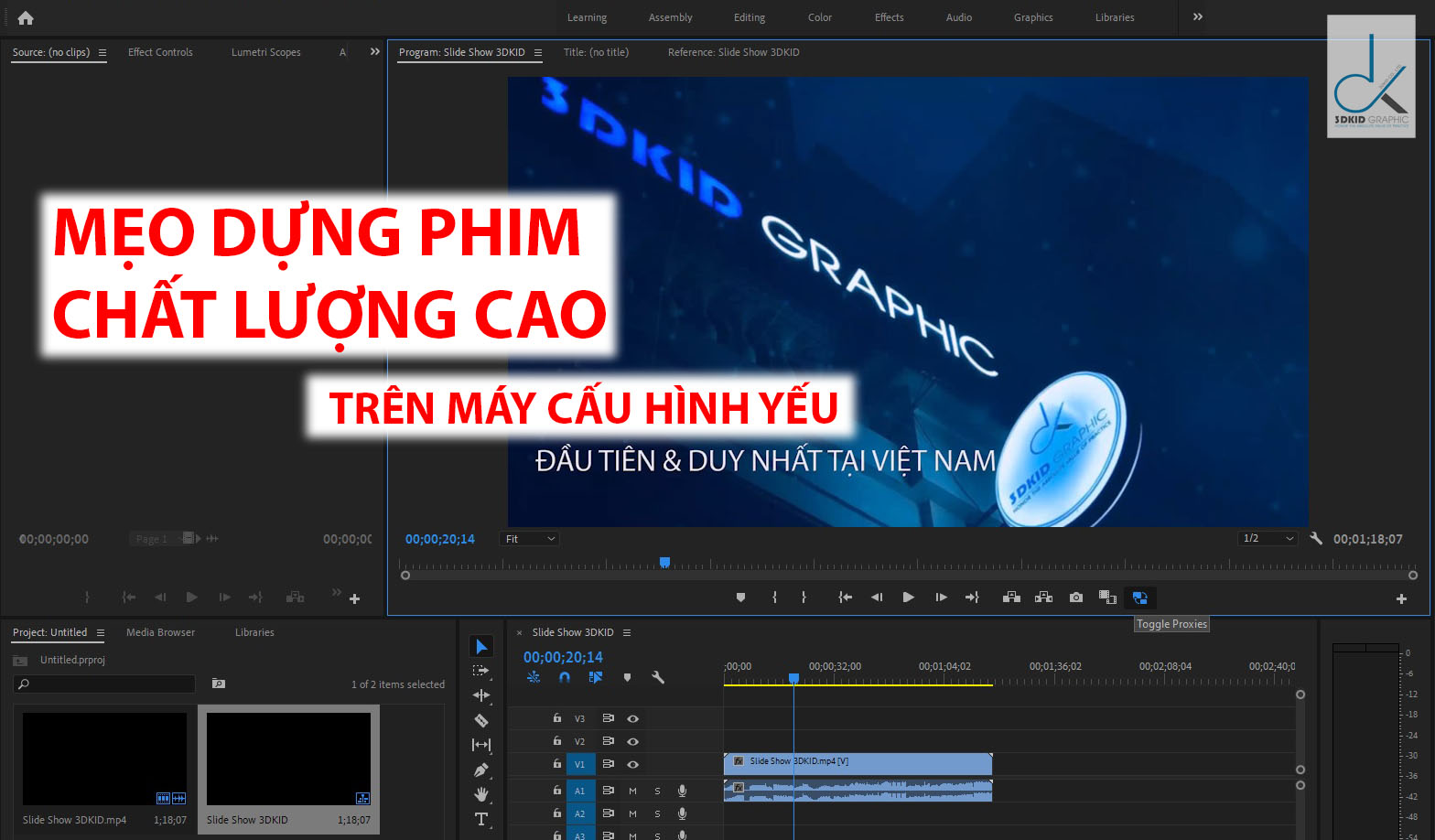Open the Effects workspace
Viewport: 1435px width, 840px height.
(889, 17)
